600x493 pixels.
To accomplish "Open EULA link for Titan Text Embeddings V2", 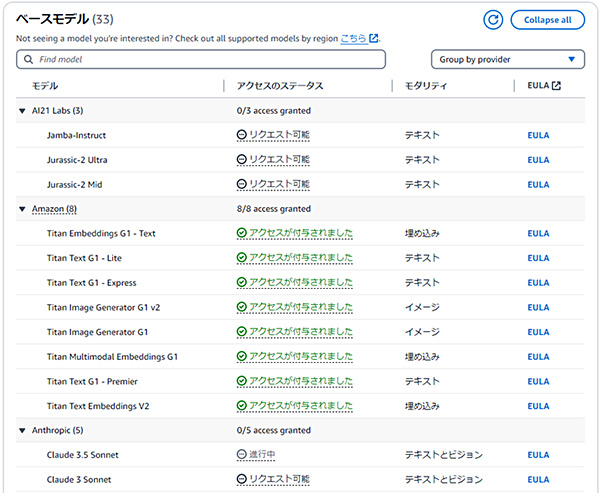I will [538, 406].
